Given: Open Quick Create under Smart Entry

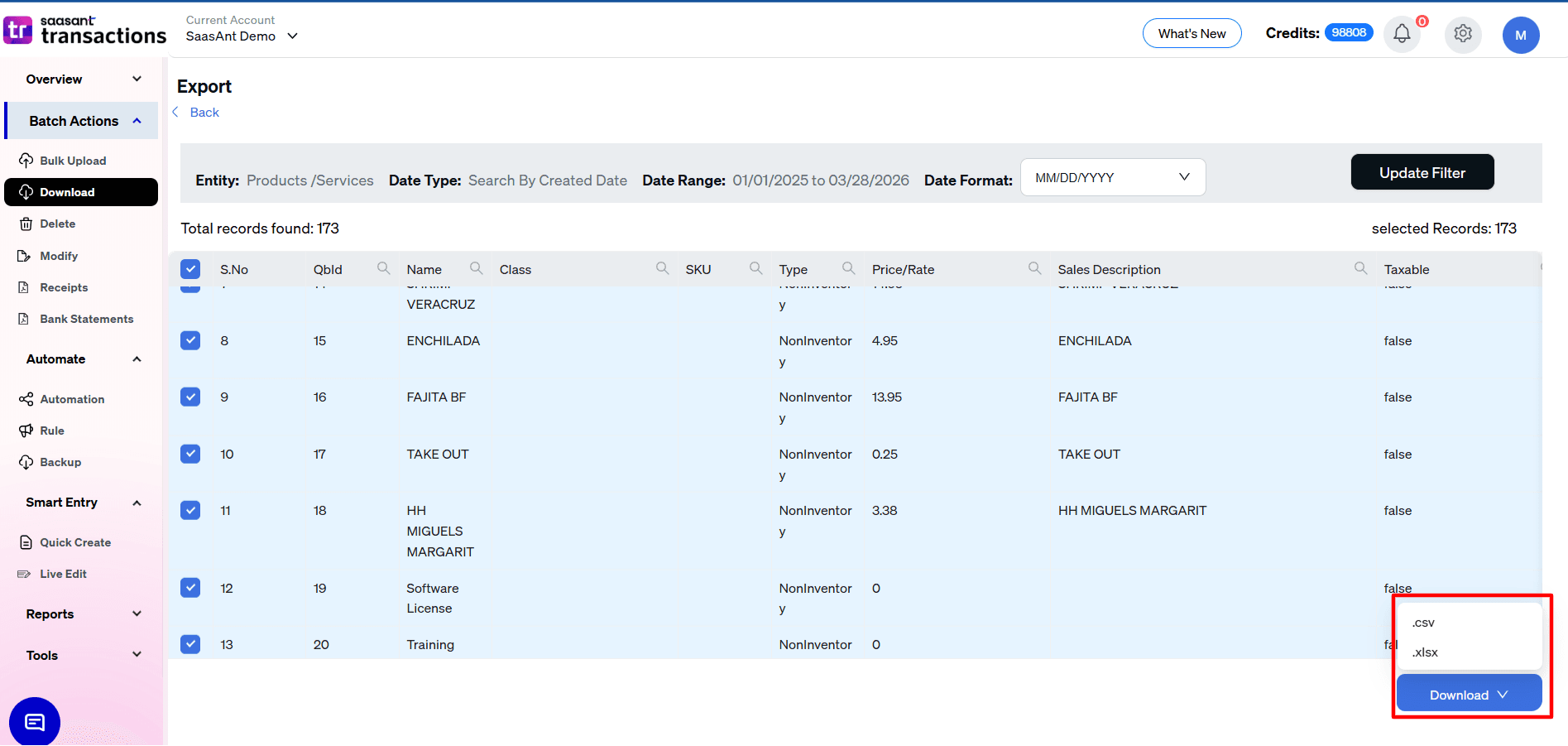Looking at the screenshot, I should point(75,542).
